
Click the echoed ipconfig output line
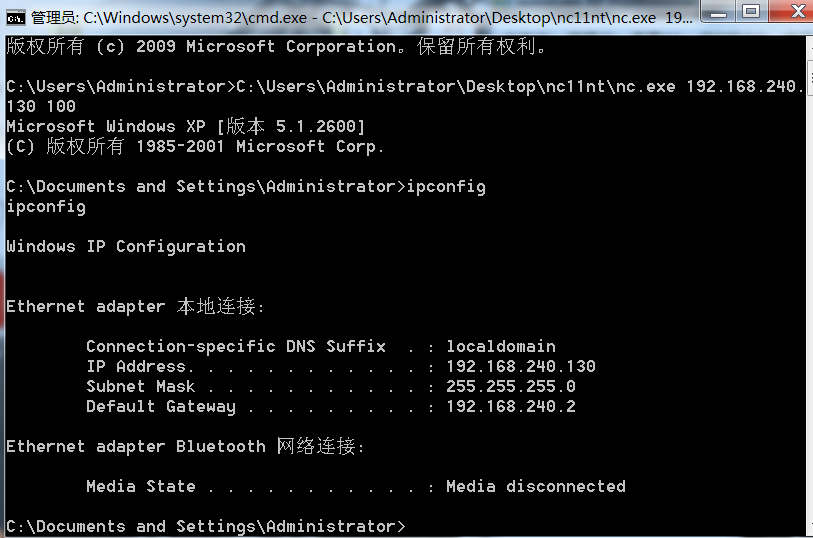46,207
